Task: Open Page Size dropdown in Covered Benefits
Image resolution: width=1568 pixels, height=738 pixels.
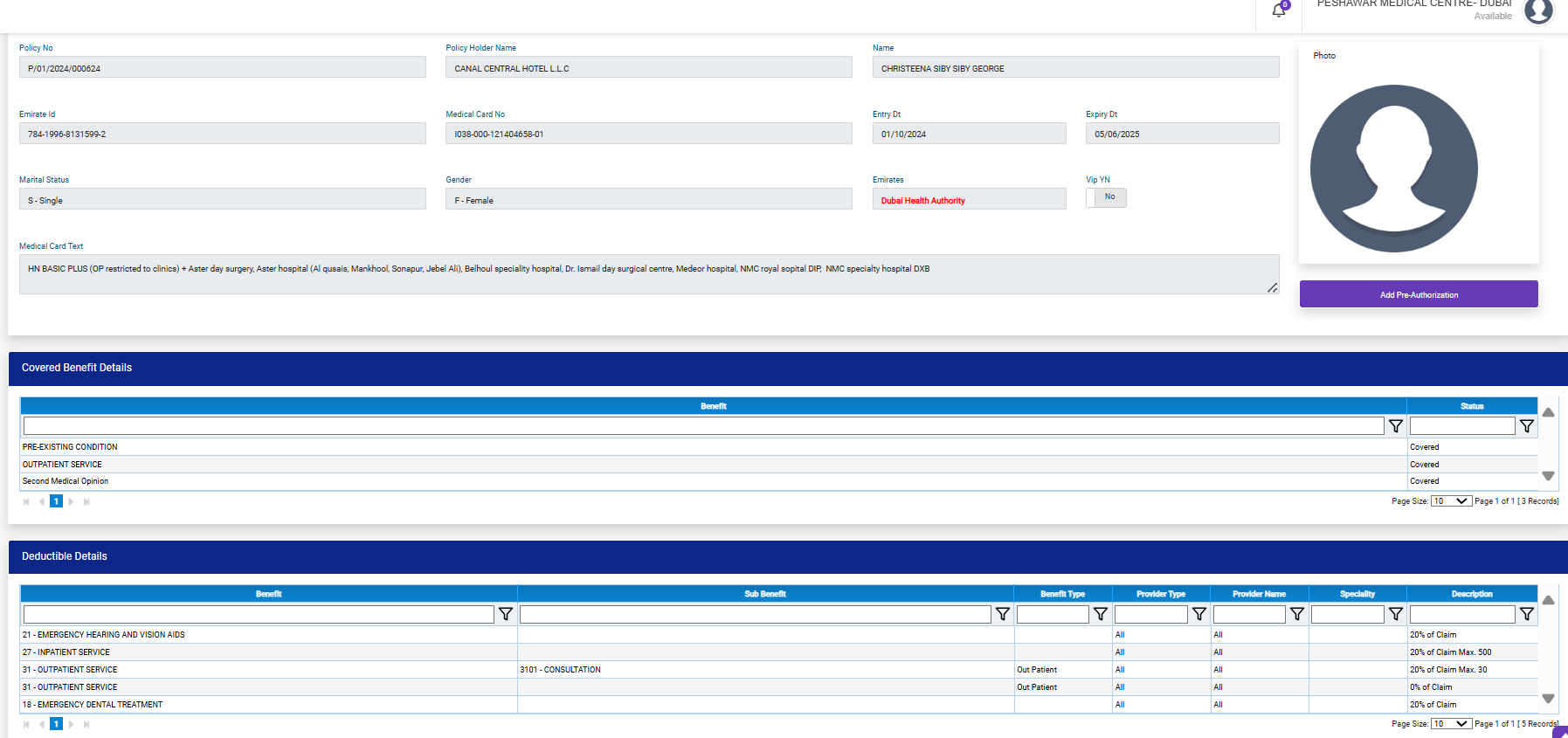Action: click(1451, 501)
